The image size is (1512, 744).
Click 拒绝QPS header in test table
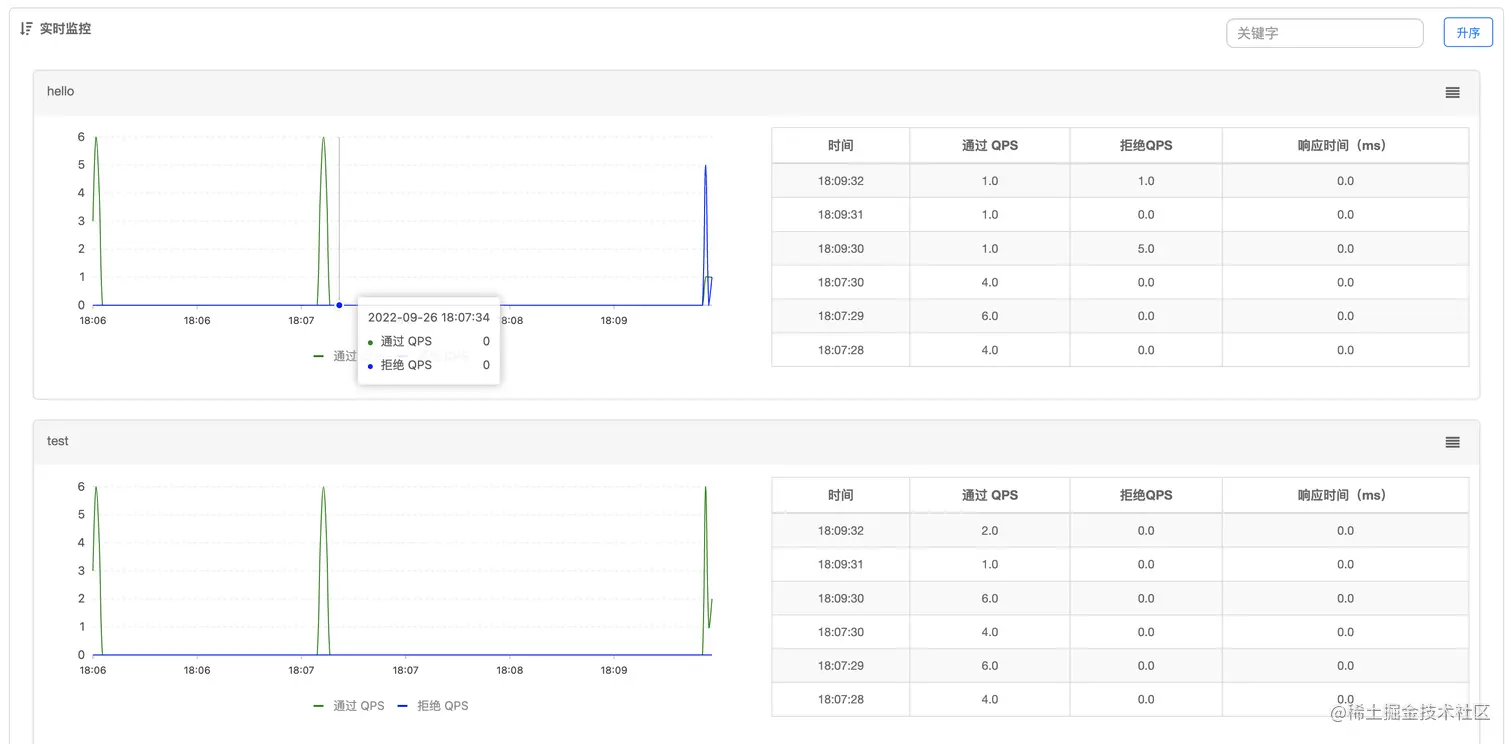pyautogui.click(x=1146, y=495)
